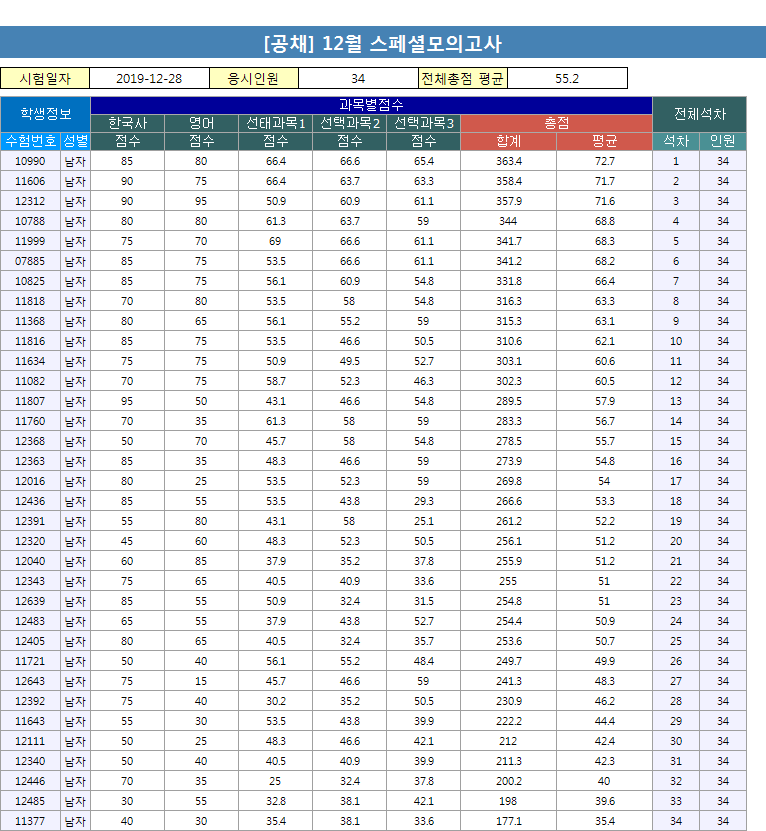
Task: Click the red '평균' column header
Action: 604,141
